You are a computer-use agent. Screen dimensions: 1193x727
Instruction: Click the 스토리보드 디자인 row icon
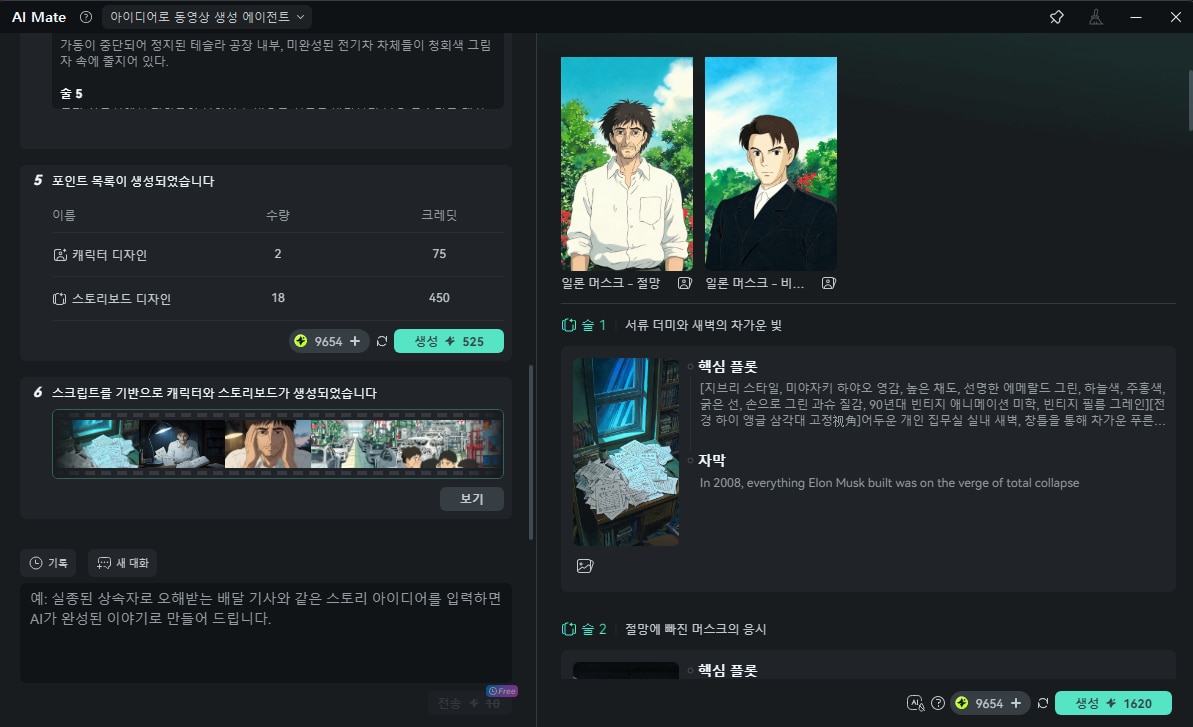click(x=59, y=299)
